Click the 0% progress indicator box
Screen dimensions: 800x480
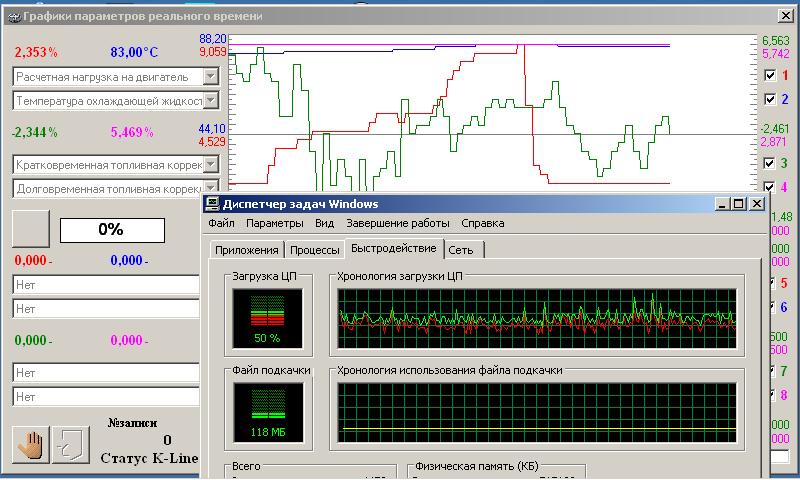point(112,229)
